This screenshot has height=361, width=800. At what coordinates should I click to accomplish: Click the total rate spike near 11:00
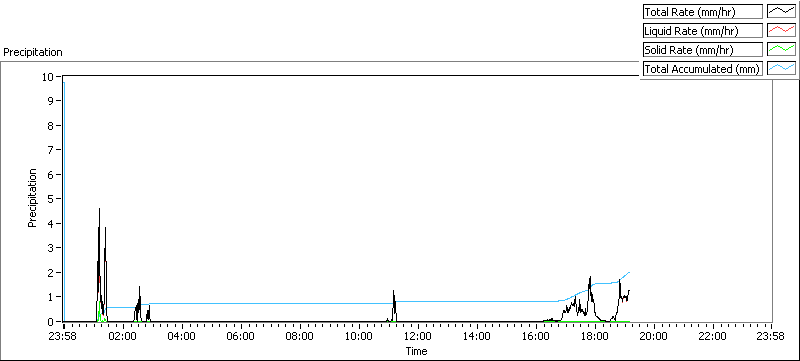[x=393, y=291]
